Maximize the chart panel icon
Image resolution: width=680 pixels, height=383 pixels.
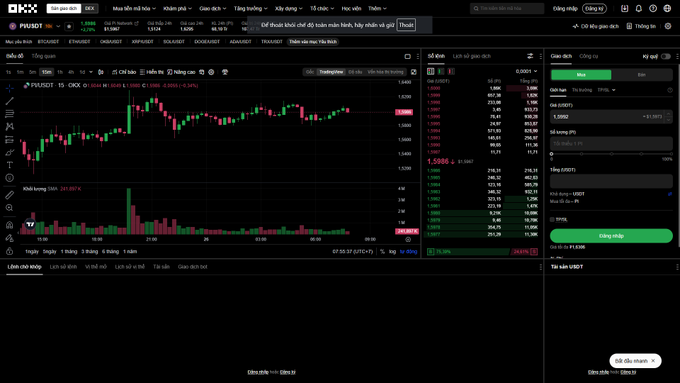click(x=408, y=56)
